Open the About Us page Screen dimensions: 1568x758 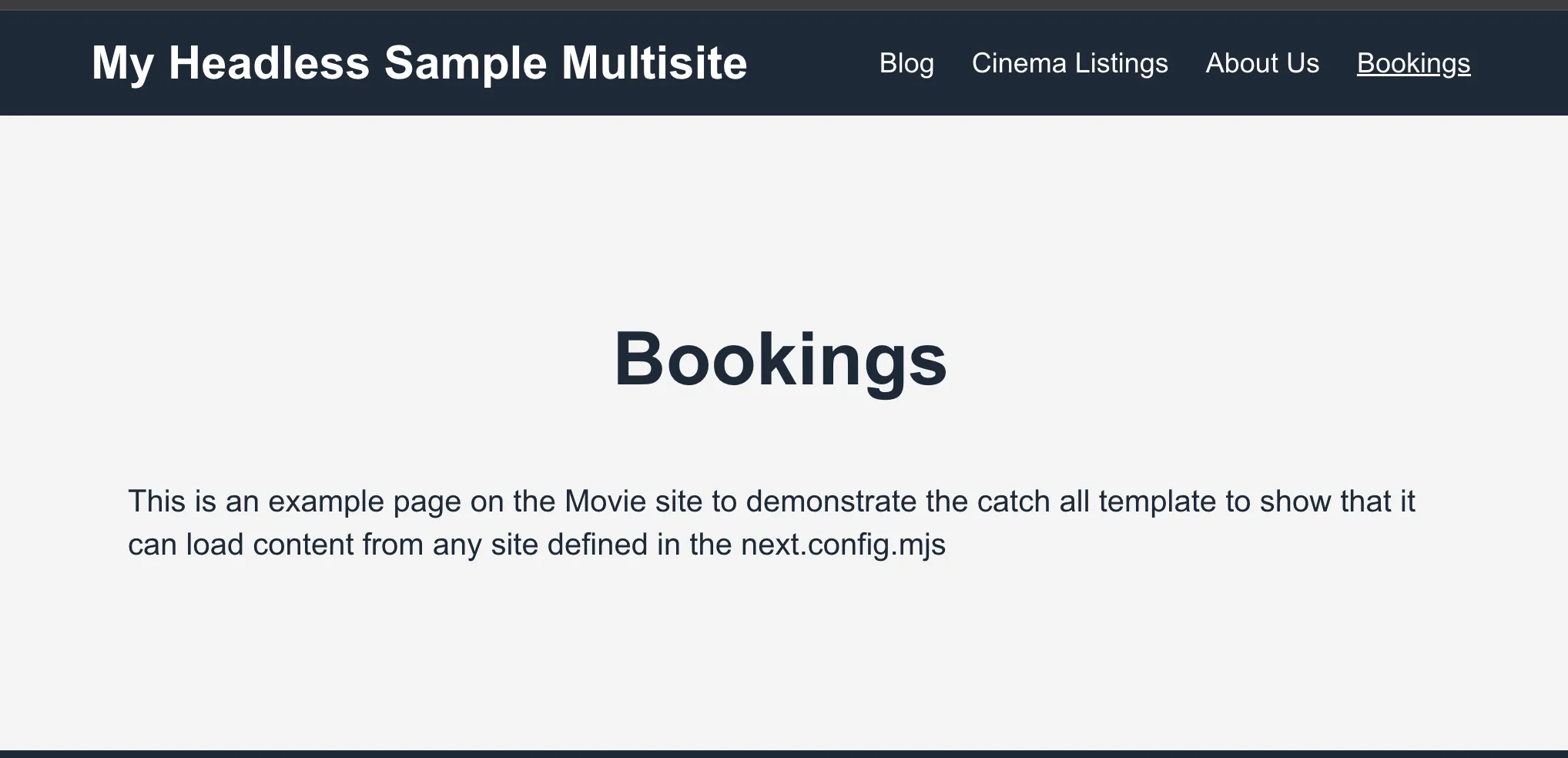(1262, 63)
